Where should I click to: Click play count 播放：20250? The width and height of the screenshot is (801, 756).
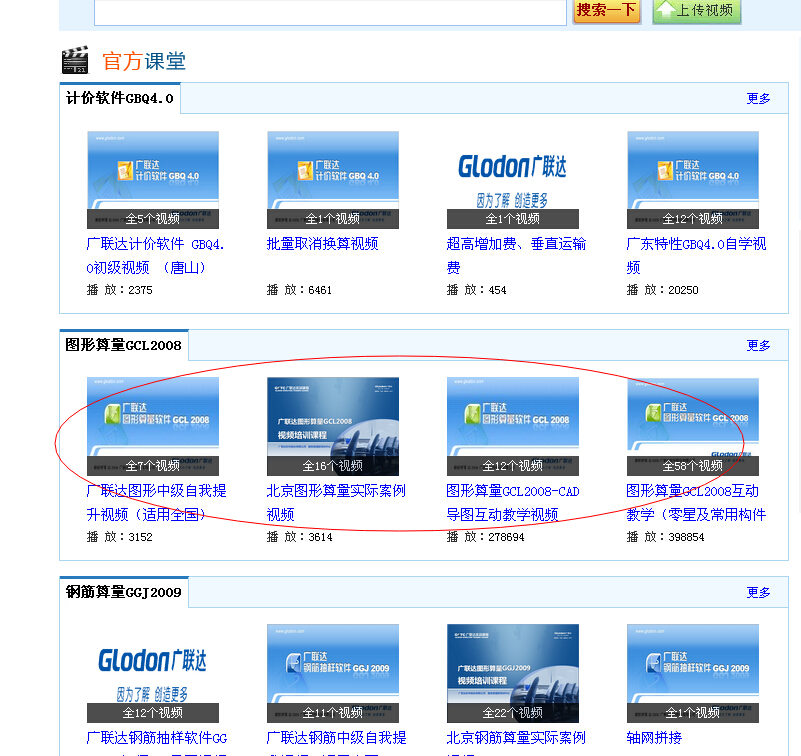(663, 290)
